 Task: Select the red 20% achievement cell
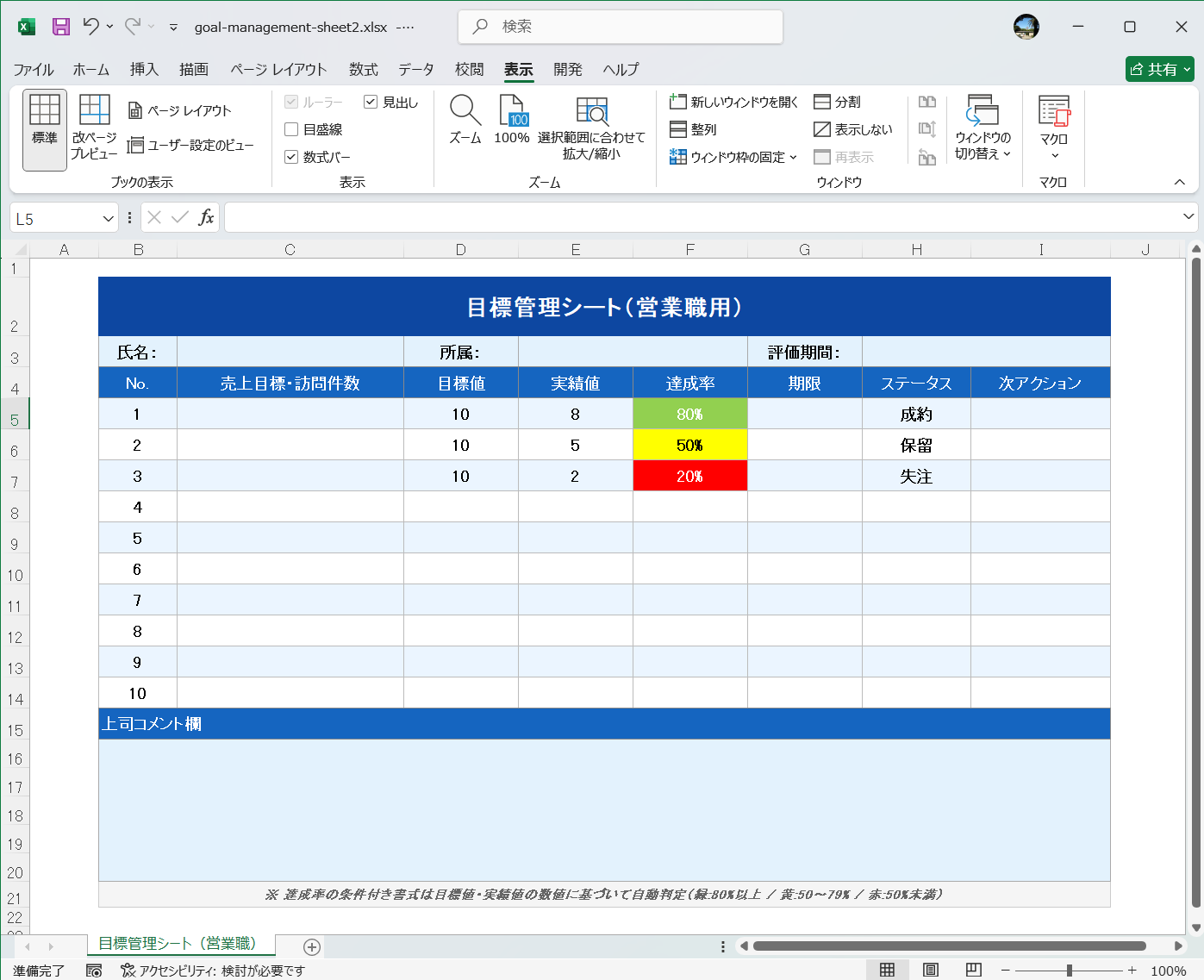pyautogui.click(x=690, y=476)
